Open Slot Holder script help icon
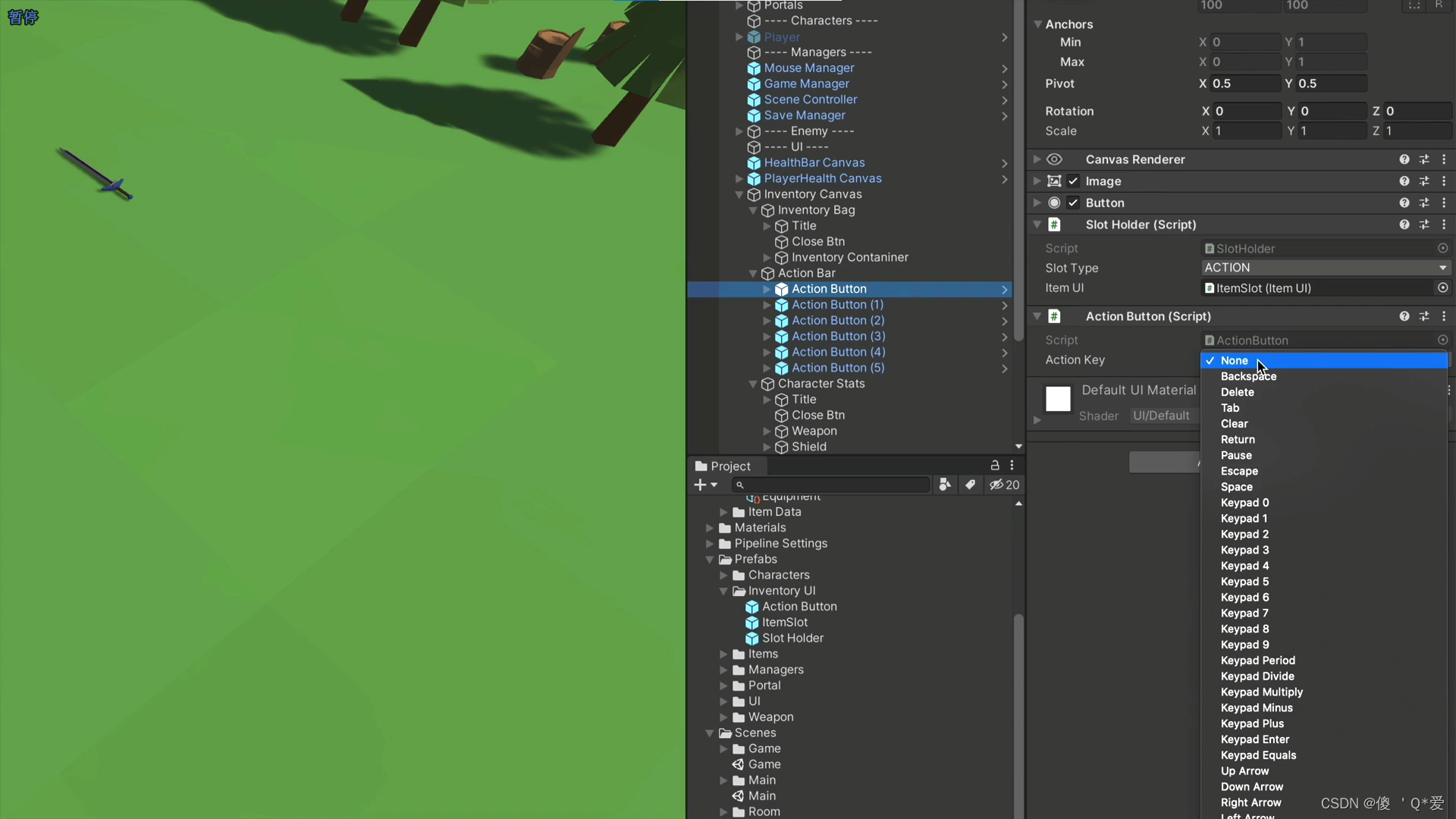 (x=1404, y=224)
